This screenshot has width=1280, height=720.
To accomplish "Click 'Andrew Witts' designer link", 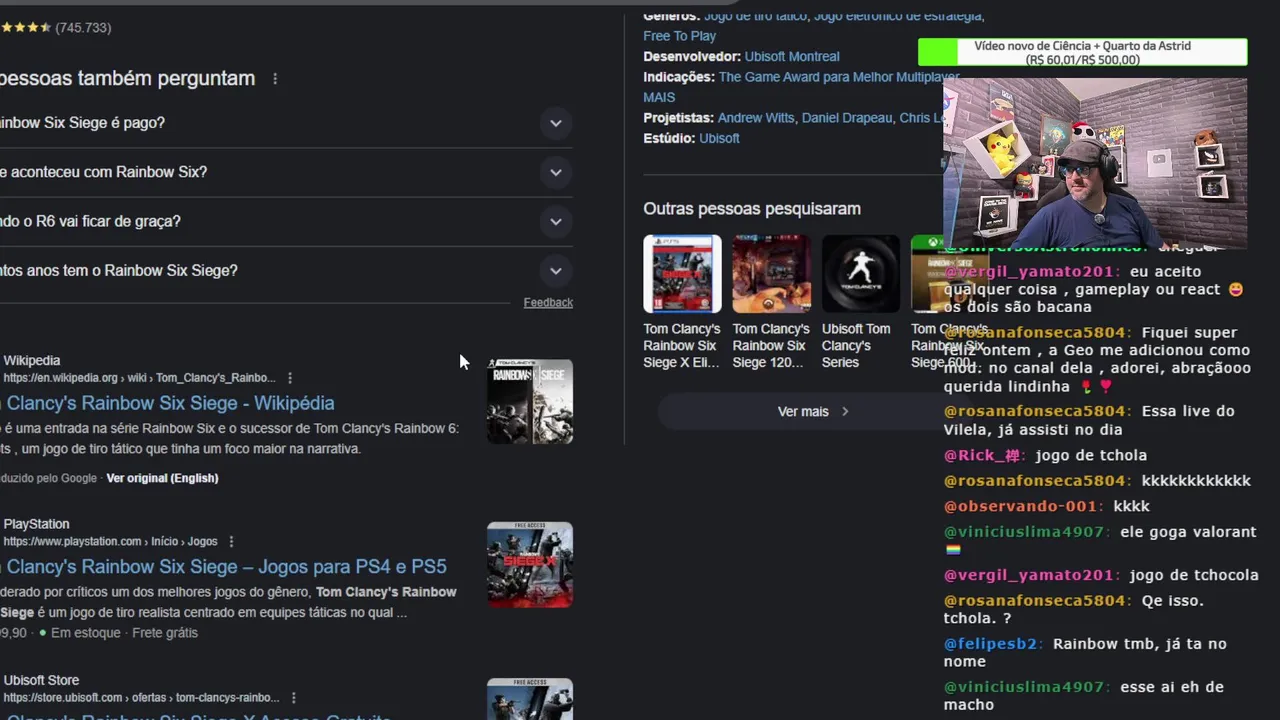I will tap(756, 118).
